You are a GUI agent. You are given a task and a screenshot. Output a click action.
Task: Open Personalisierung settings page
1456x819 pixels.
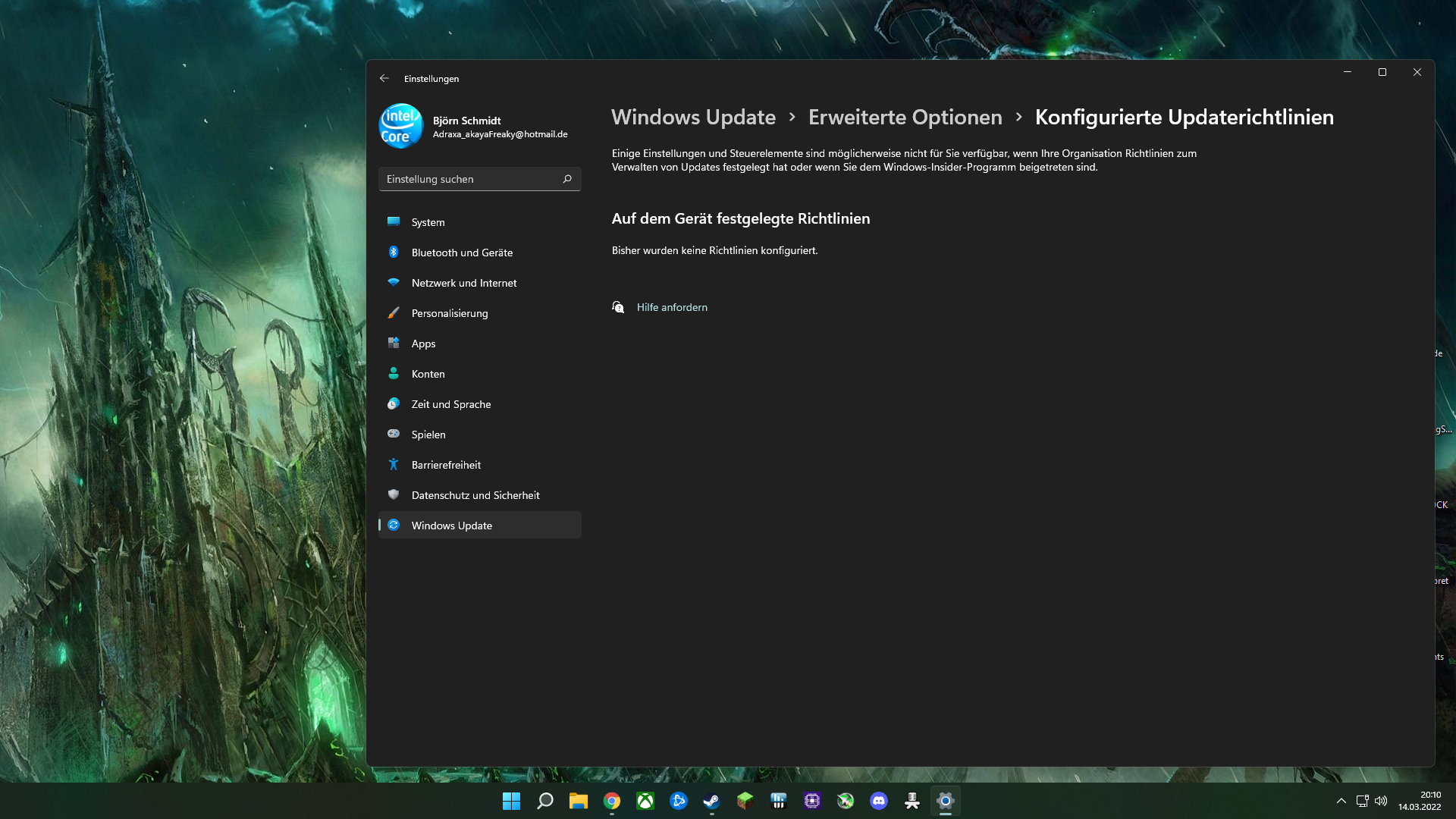[x=449, y=313]
